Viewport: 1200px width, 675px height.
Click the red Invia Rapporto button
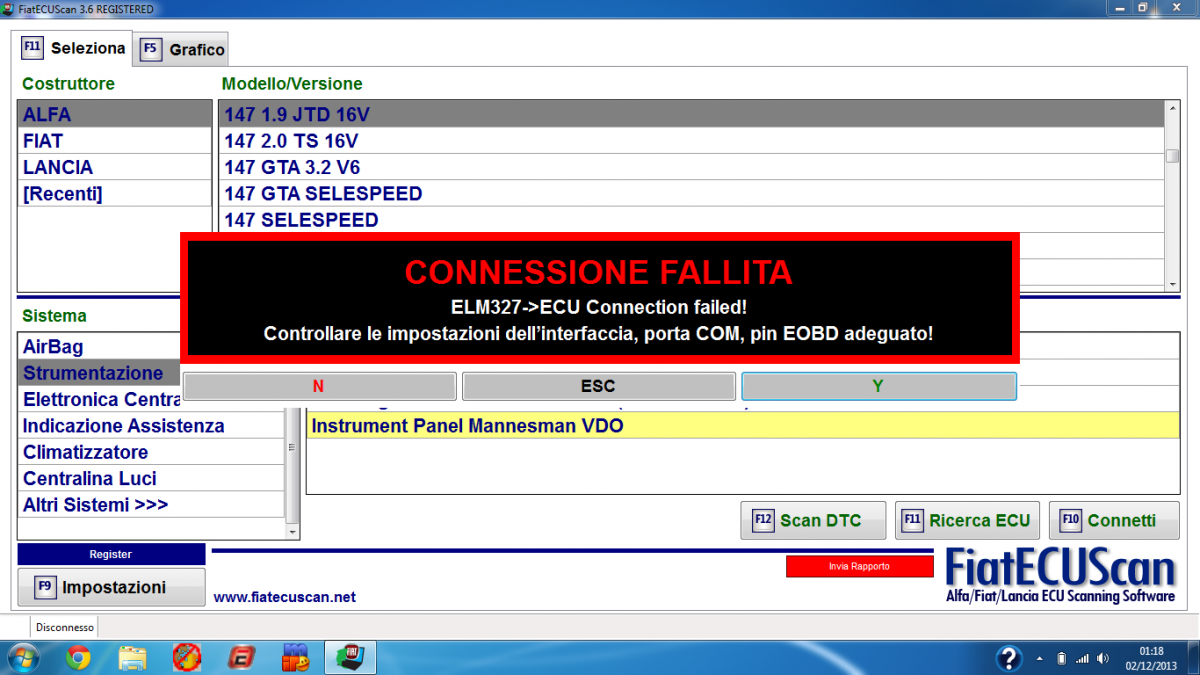point(859,566)
